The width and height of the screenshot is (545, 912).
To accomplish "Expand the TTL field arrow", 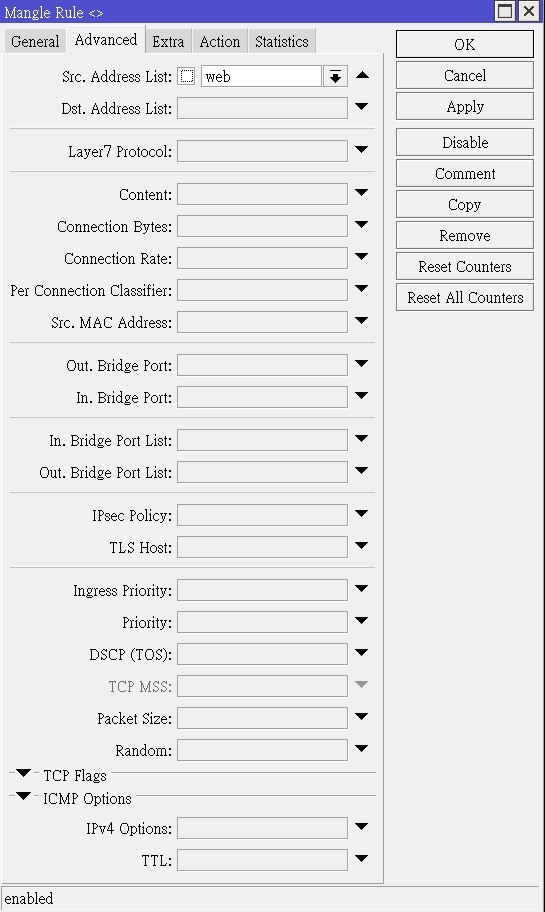I will 361,858.
